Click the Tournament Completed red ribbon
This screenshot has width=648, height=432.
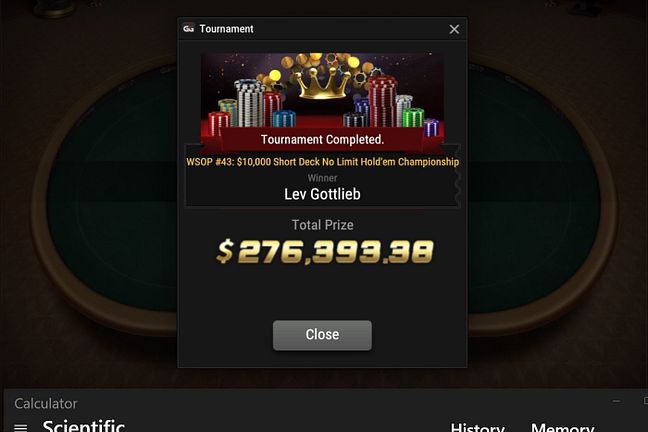(x=322, y=140)
